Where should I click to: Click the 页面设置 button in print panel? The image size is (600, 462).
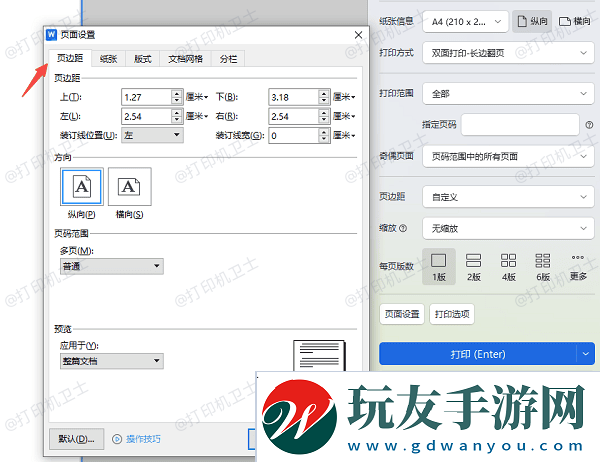point(402,314)
